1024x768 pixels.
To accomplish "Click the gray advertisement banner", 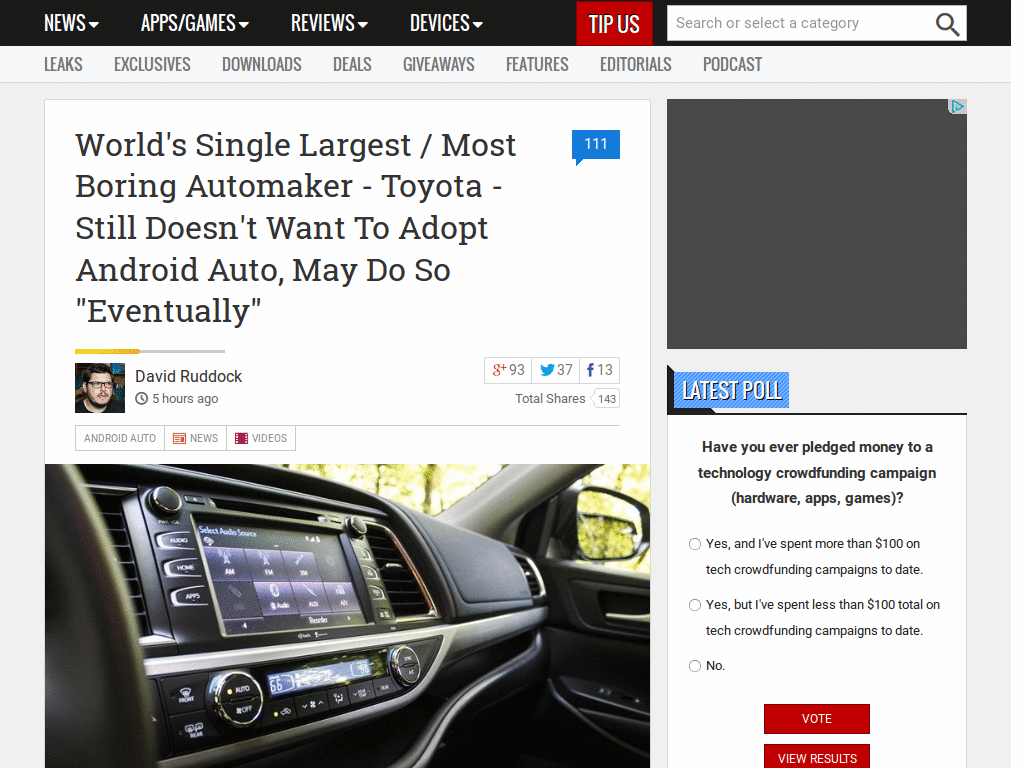I will [816, 224].
